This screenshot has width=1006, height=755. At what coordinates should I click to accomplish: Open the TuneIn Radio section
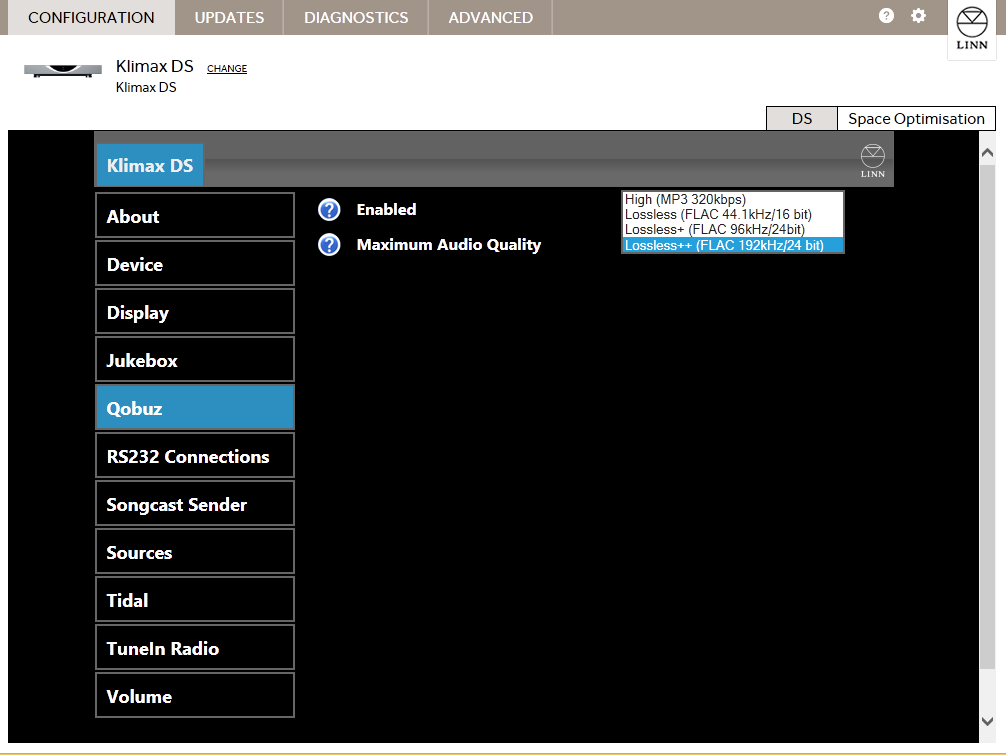point(195,649)
